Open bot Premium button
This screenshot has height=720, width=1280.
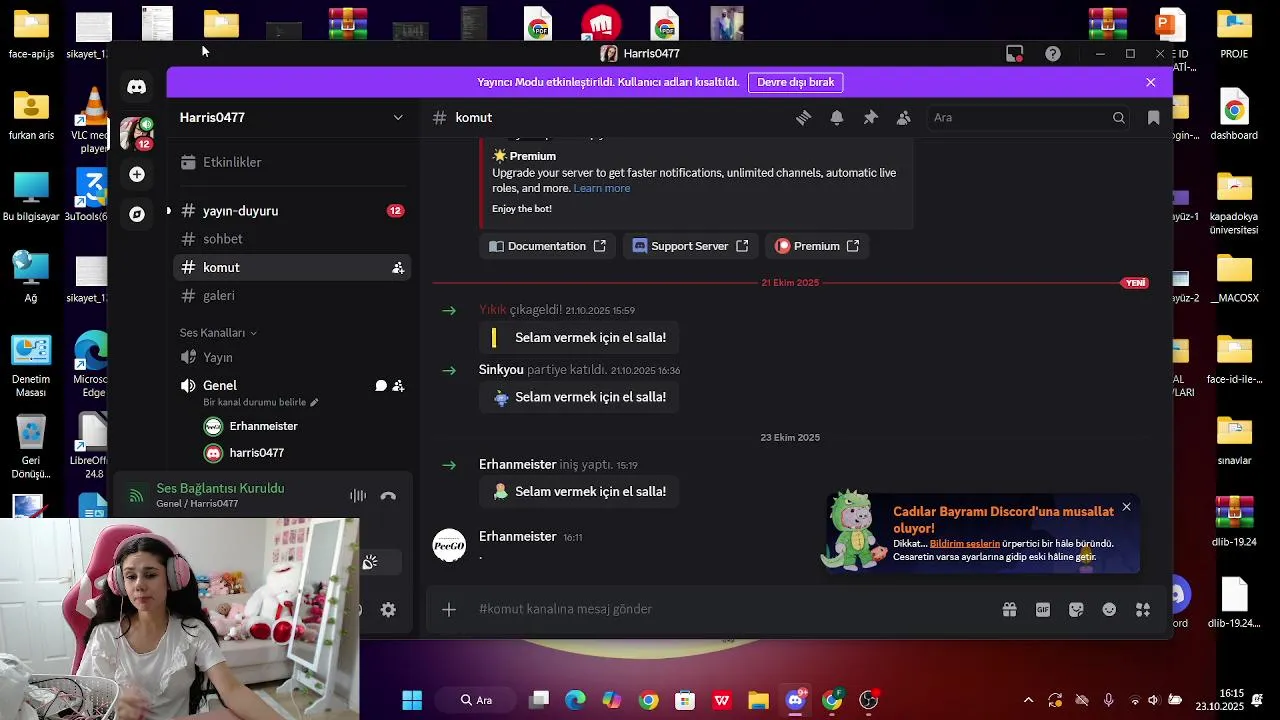(817, 246)
